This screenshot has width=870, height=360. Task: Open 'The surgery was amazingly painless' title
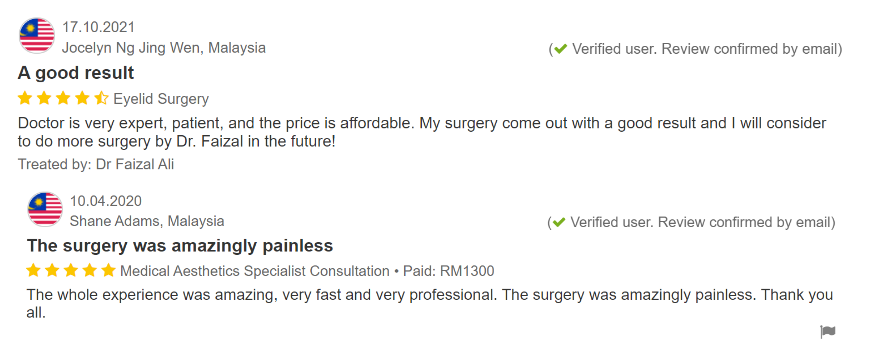(180, 245)
